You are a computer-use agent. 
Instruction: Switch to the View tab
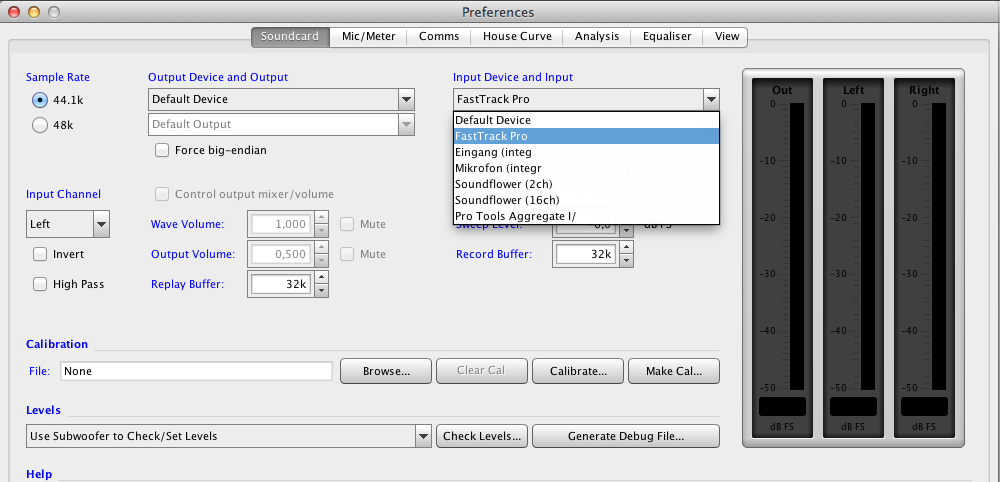(x=726, y=36)
